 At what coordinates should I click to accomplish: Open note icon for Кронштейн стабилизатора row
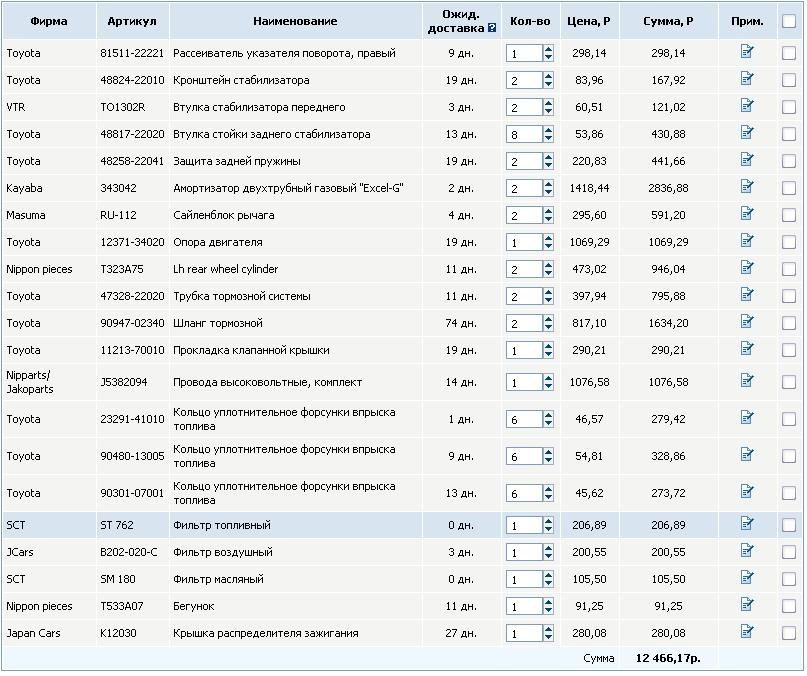pos(747,79)
